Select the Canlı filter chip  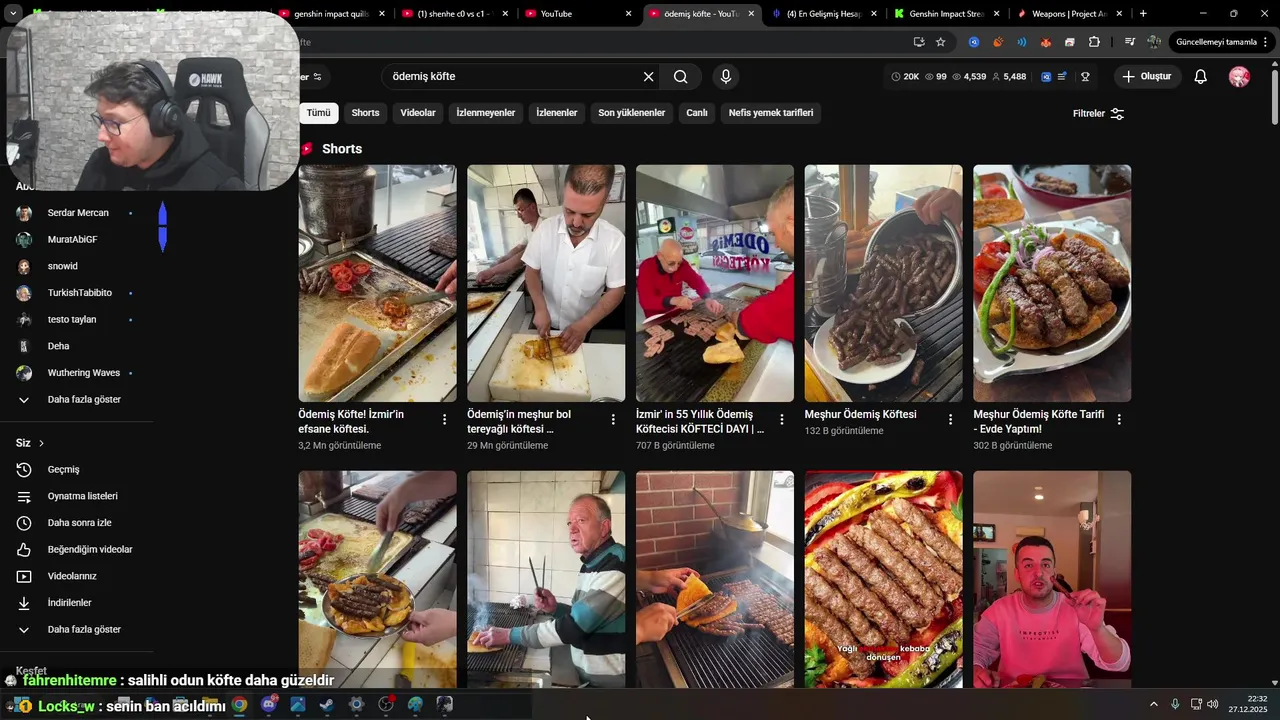coord(697,113)
